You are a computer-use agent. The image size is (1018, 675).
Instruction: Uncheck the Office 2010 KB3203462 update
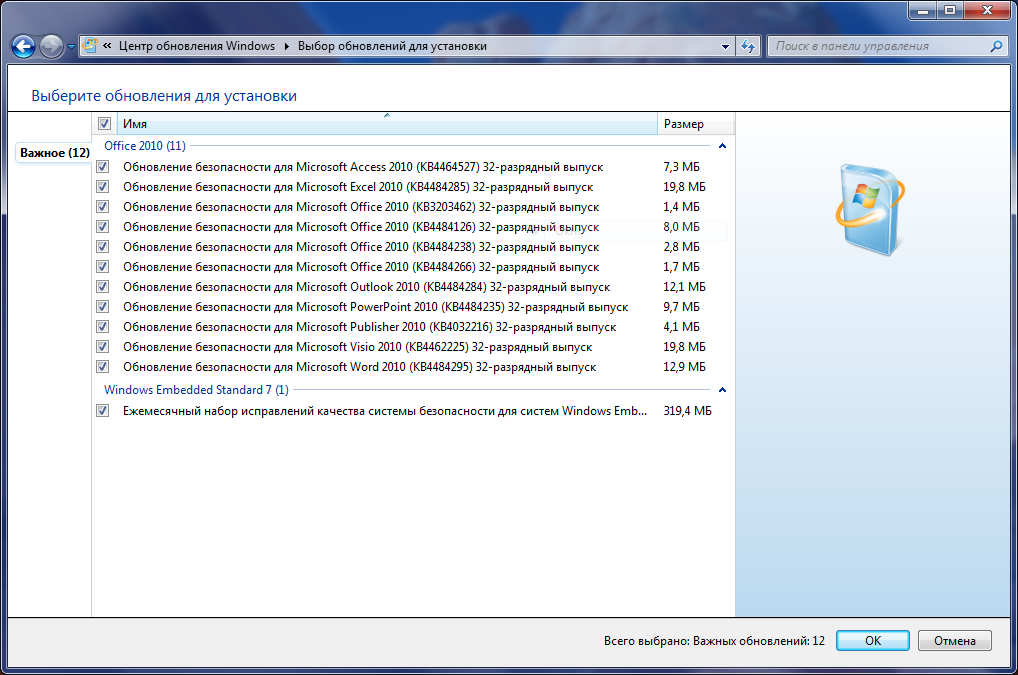tap(103, 207)
